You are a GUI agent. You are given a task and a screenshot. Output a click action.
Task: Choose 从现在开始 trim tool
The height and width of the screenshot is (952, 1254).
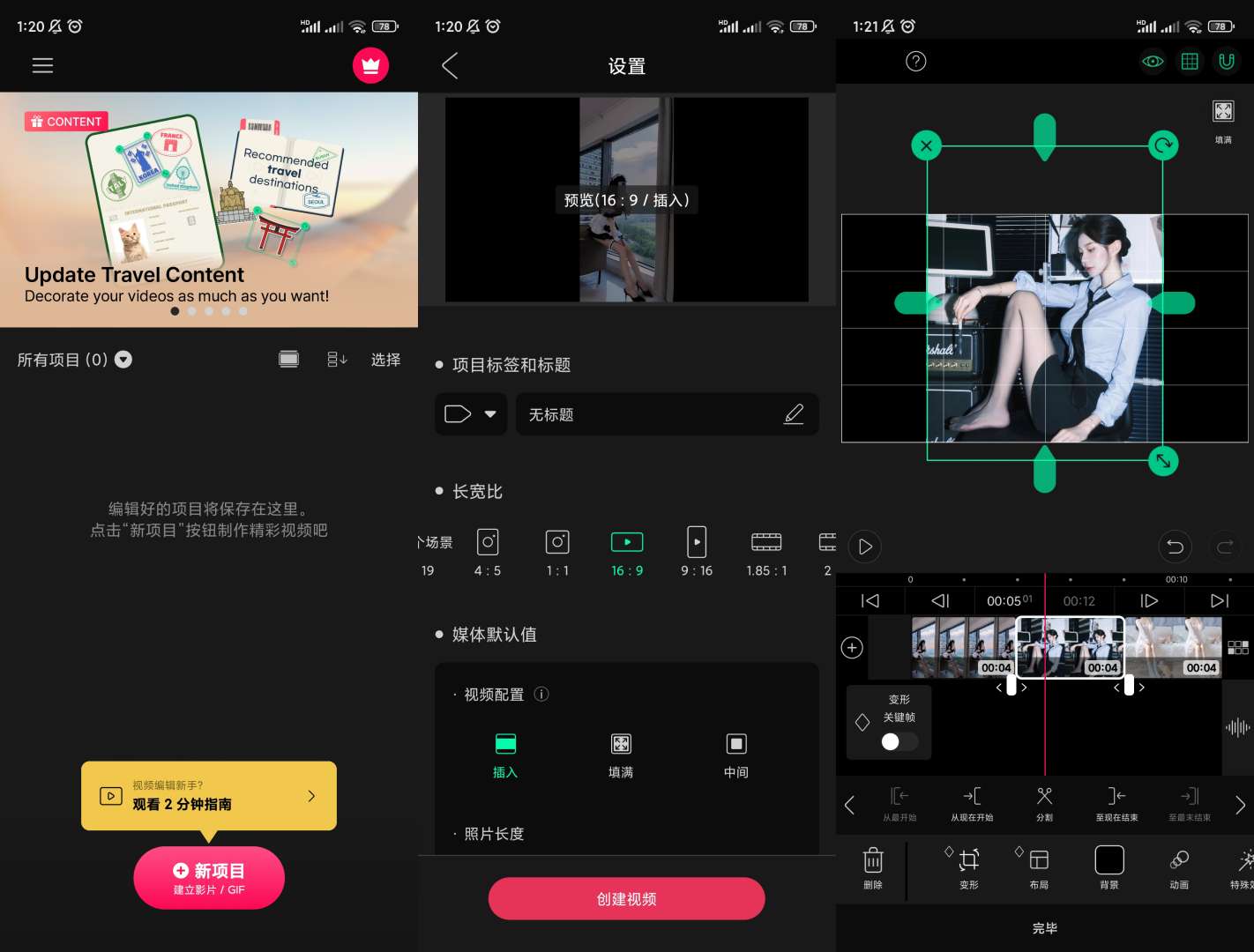pyautogui.click(x=972, y=805)
